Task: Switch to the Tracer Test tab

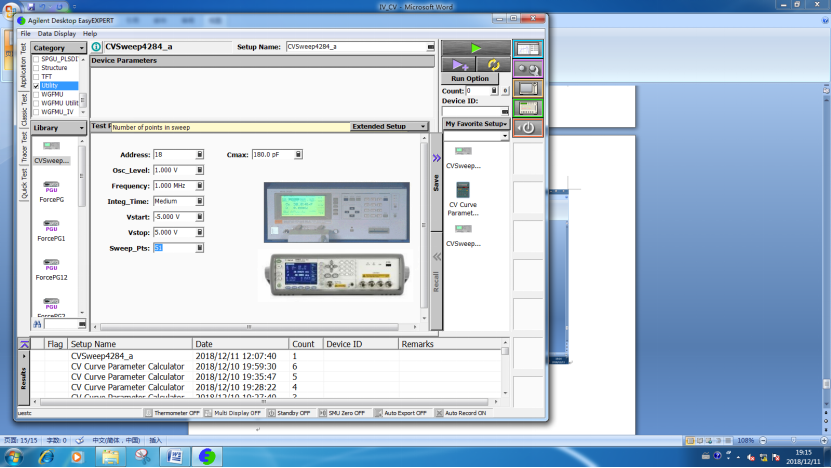Action: point(24,147)
